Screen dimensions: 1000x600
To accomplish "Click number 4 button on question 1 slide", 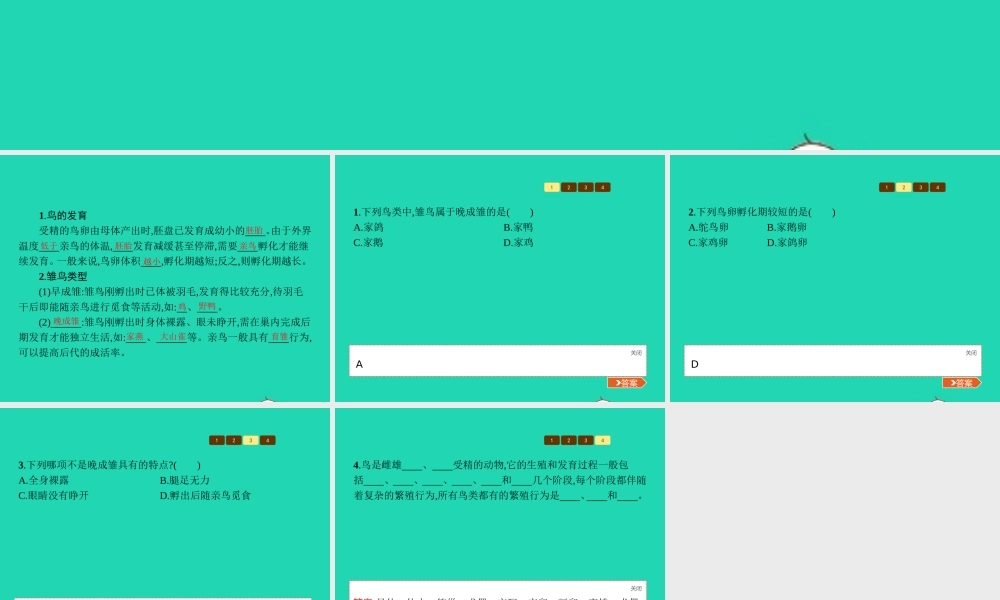I will [603, 187].
